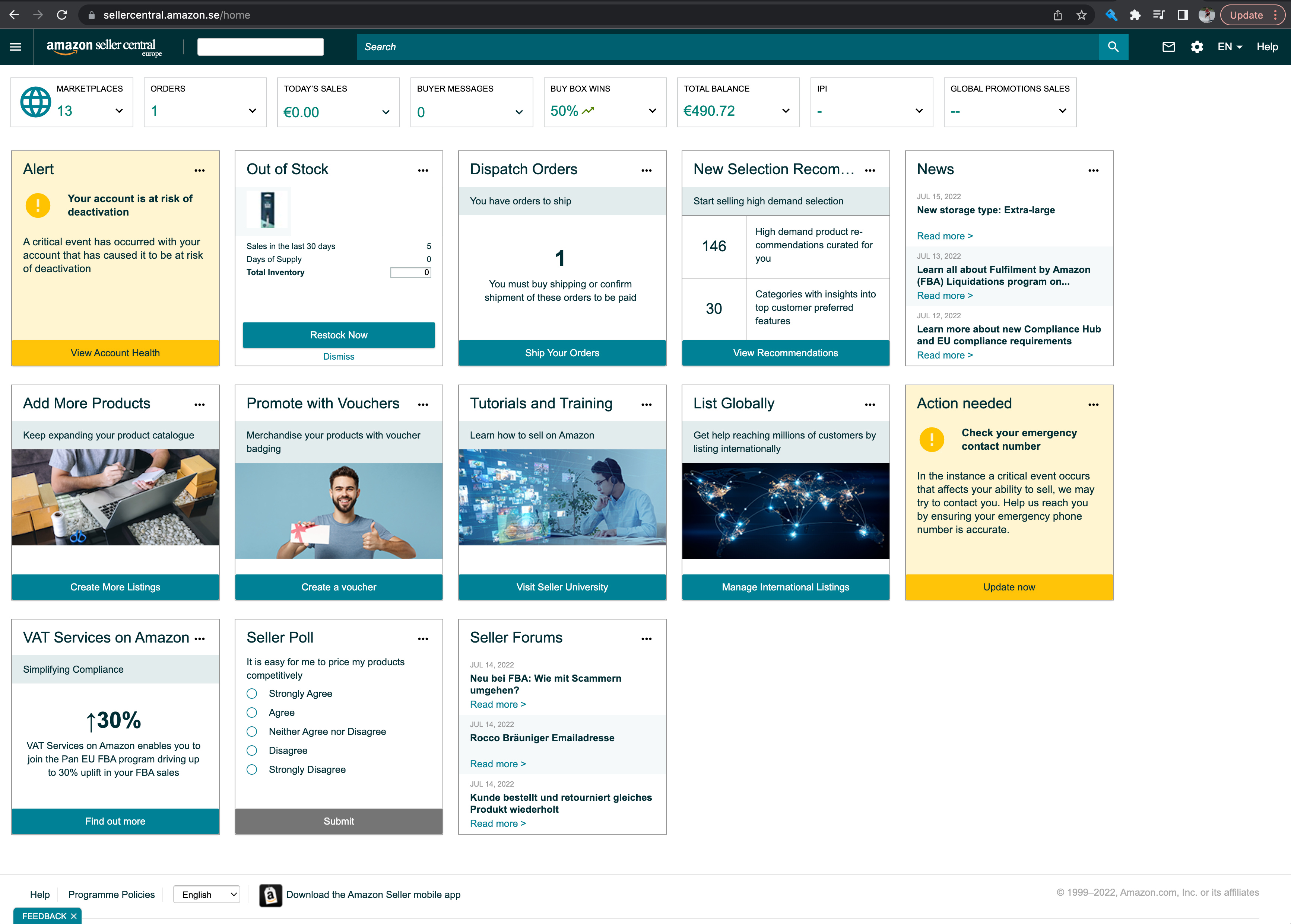Open Dispatch Orders card options menu
The image size is (1291, 924).
[647, 170]
